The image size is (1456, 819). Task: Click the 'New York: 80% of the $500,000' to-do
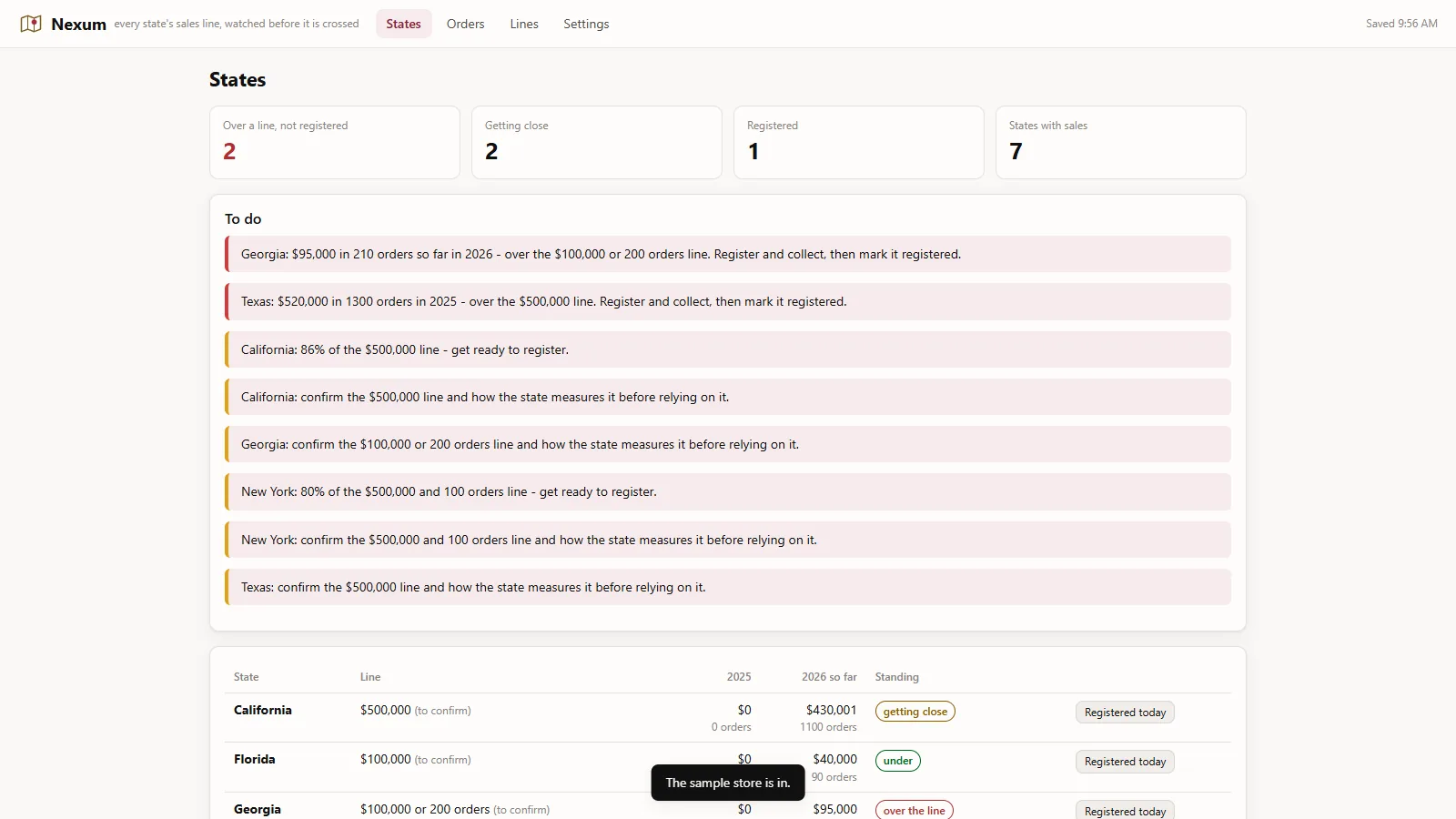tap(728, 491)
